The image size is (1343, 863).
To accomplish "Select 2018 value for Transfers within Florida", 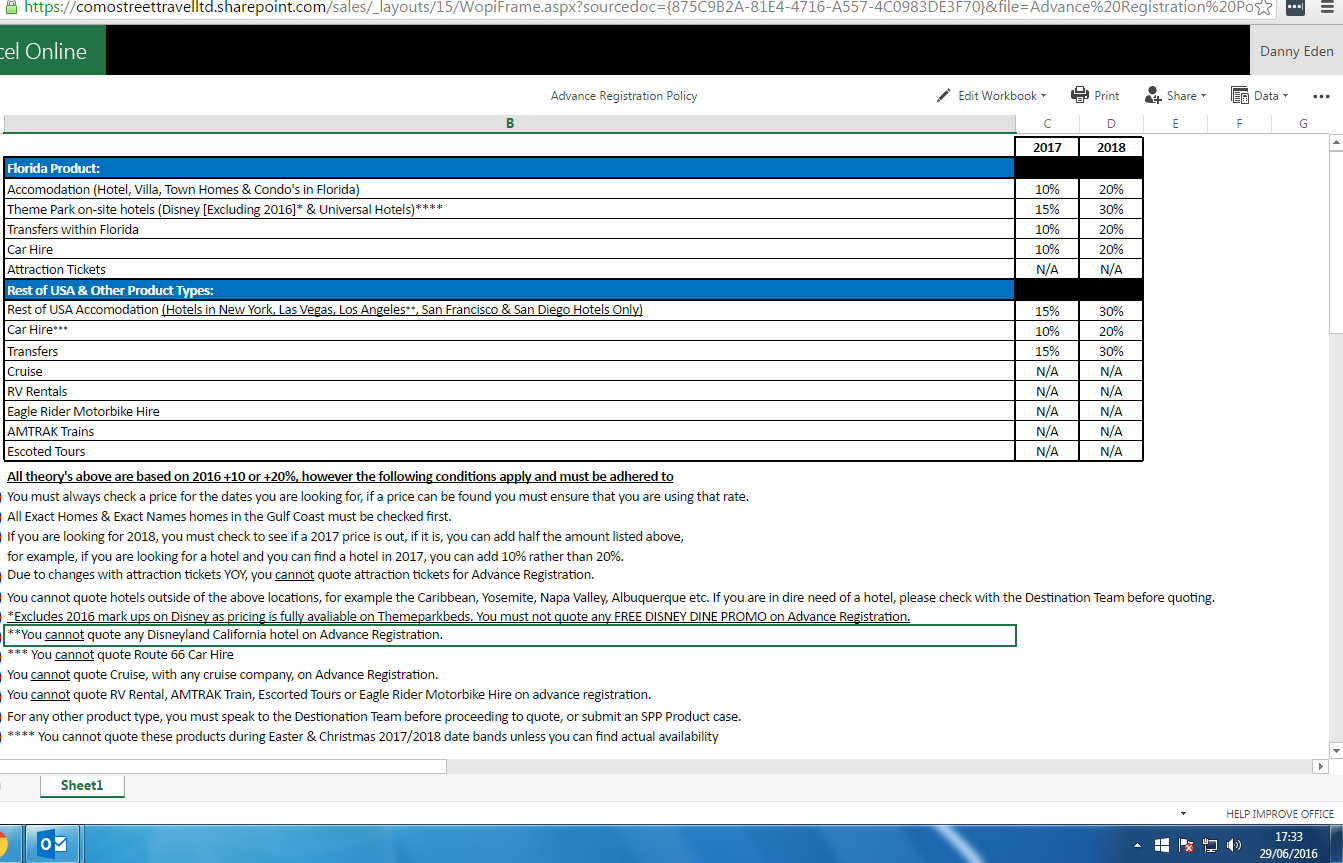I will click(x=1111, y=229).
